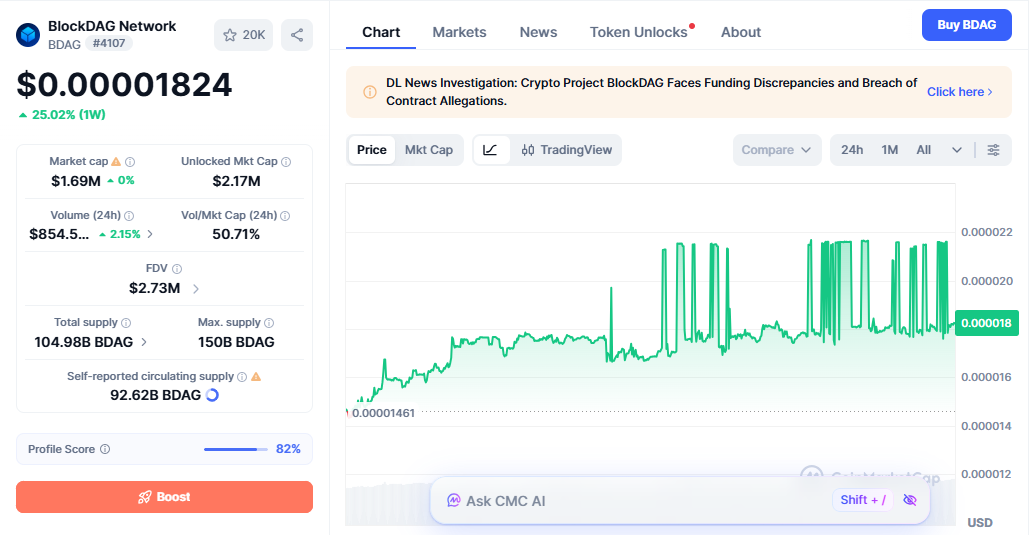Viewport: 1029px width, 535px height.
Task: Open the News tab
Action: (x=538, y=32)
